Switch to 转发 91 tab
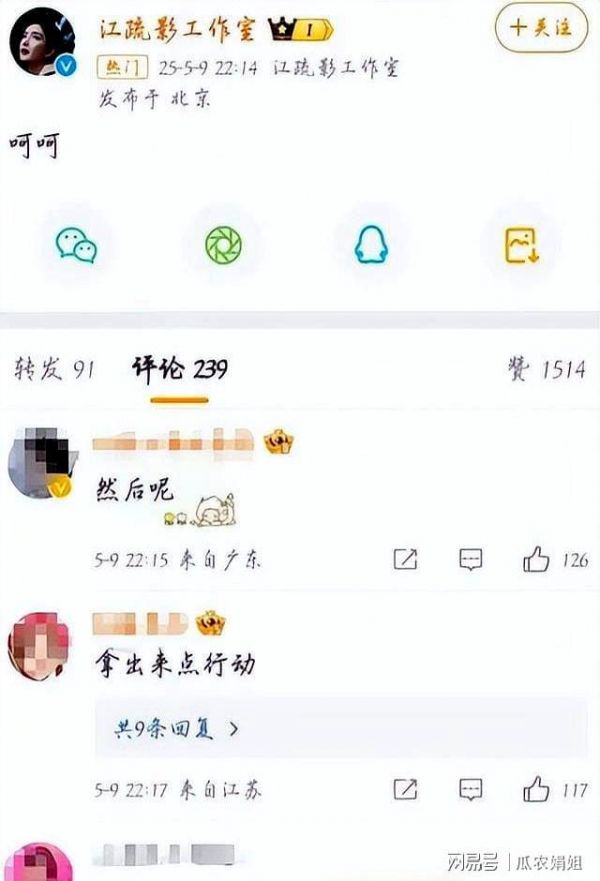 [x=54, y=369]
